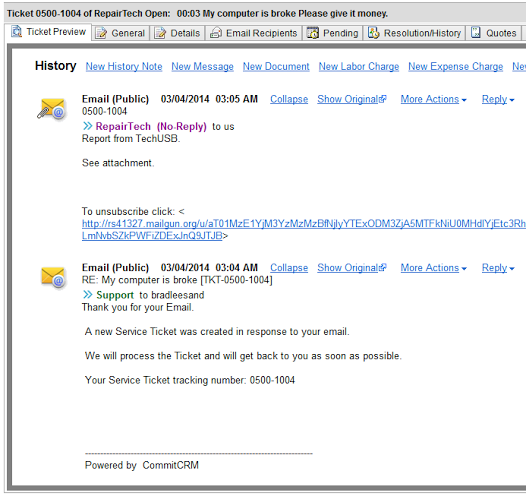Click the General tab pencil icon
The image size is (526, 496).
click(x=101, y=33)
